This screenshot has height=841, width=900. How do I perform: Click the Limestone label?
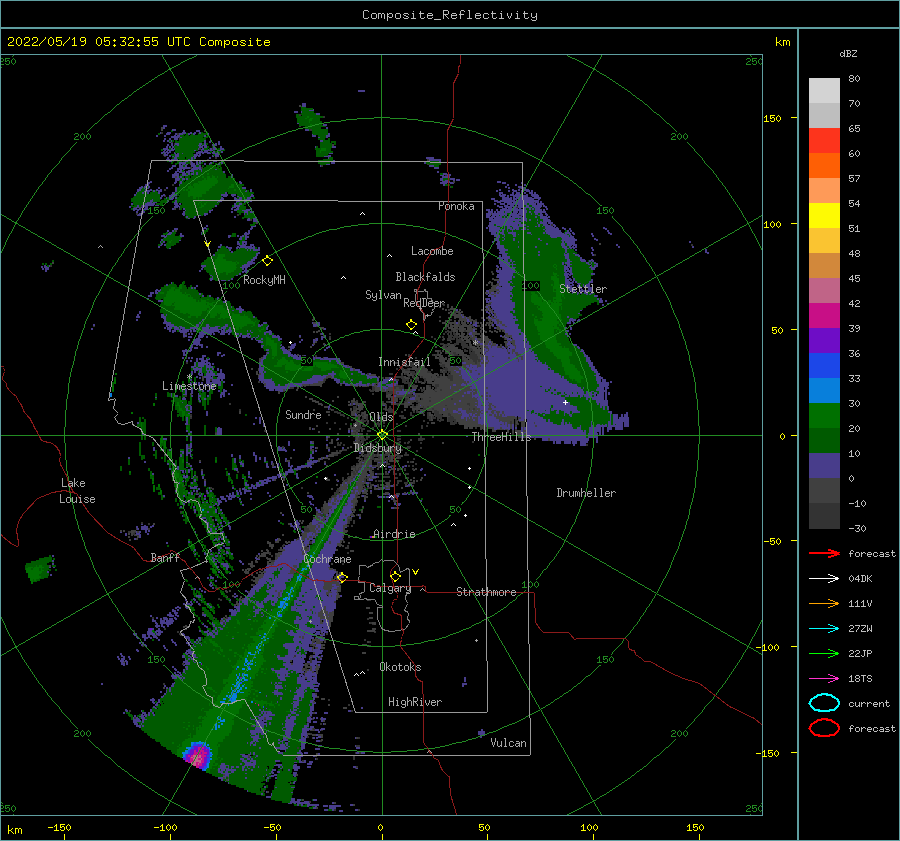click(189, 386)
